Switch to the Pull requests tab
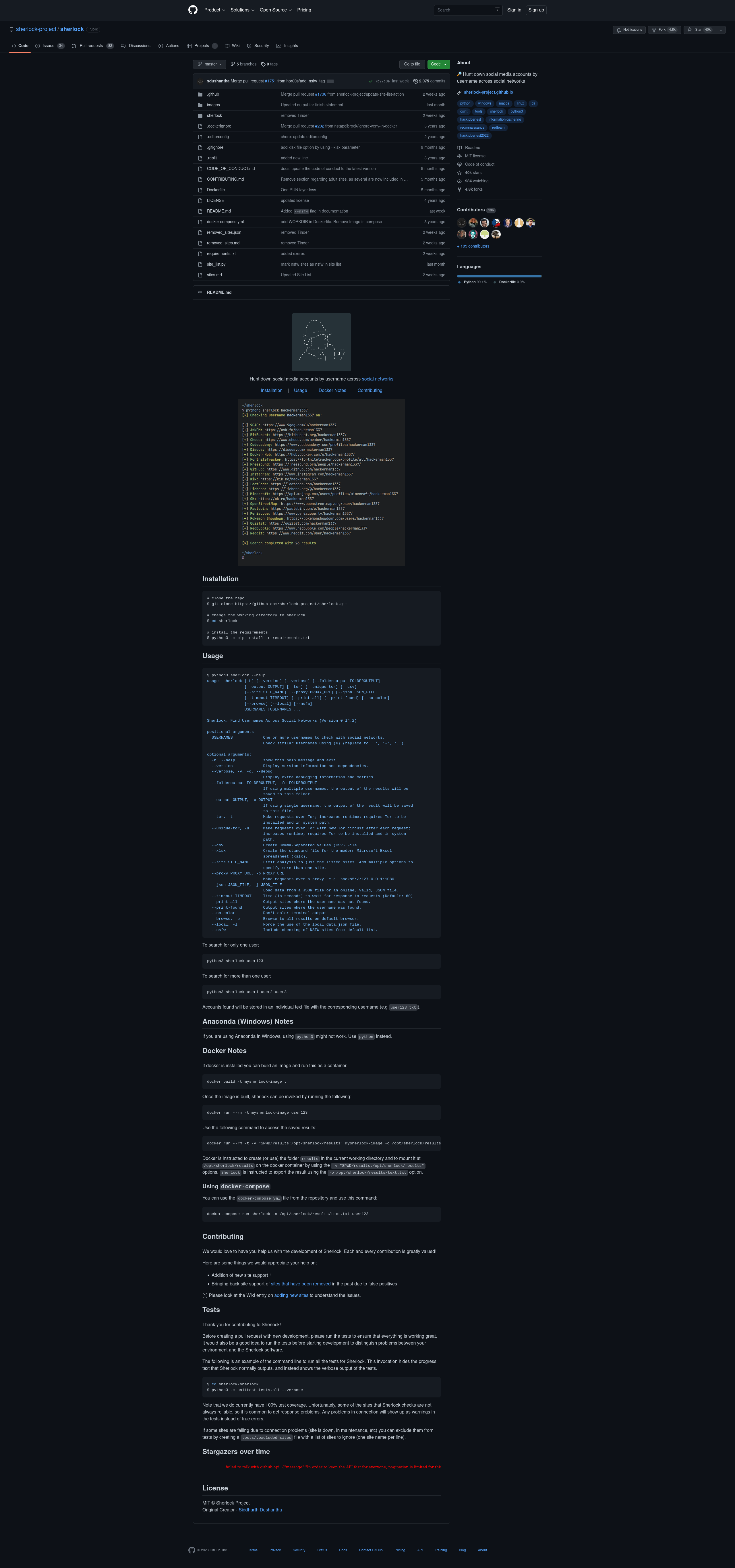 coord(92,46)
